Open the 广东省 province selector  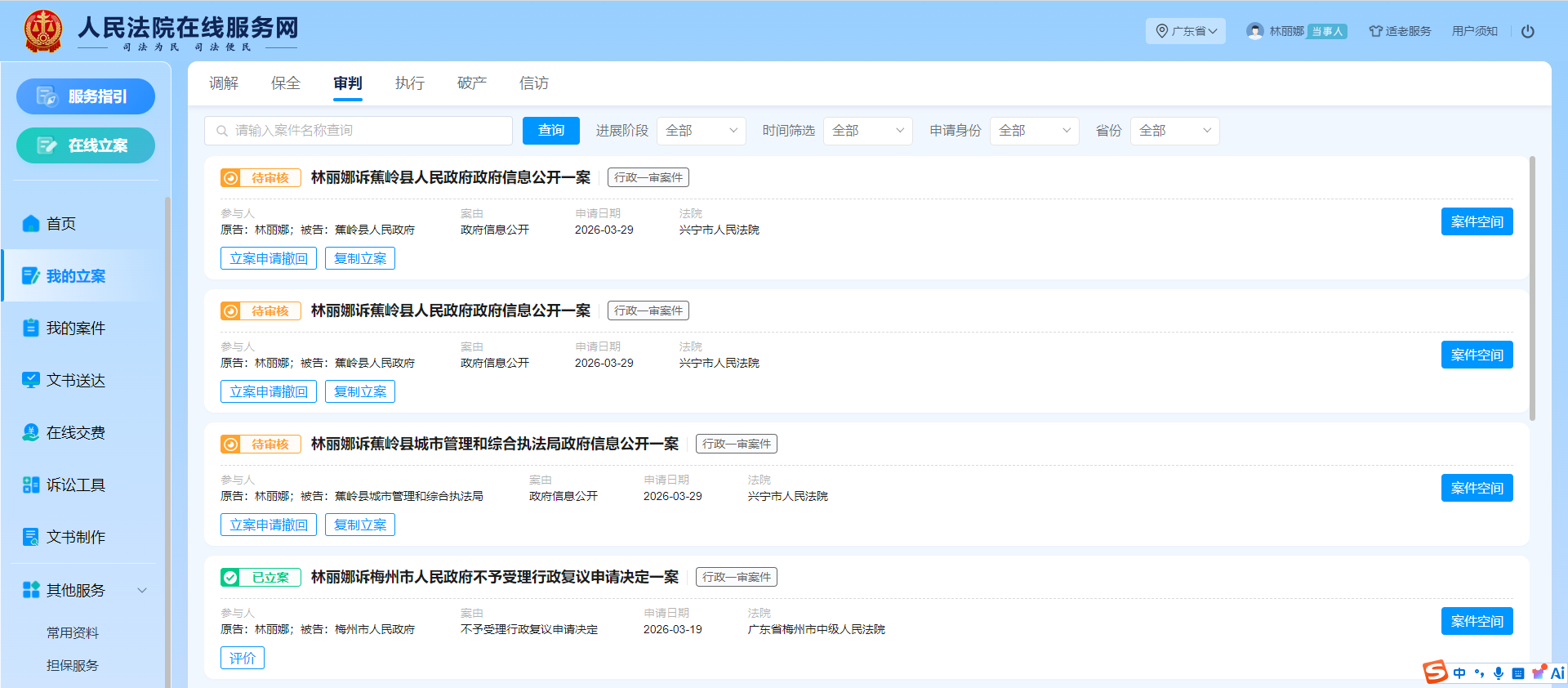(x=1186, y=31)
